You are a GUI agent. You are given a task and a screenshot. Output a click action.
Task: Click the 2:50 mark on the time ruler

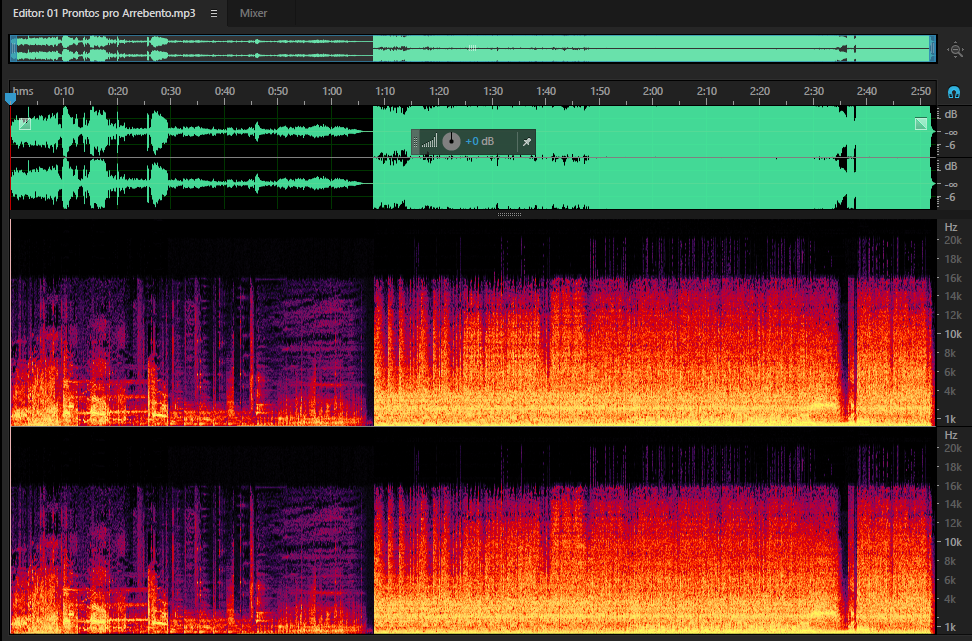(921, 91)
